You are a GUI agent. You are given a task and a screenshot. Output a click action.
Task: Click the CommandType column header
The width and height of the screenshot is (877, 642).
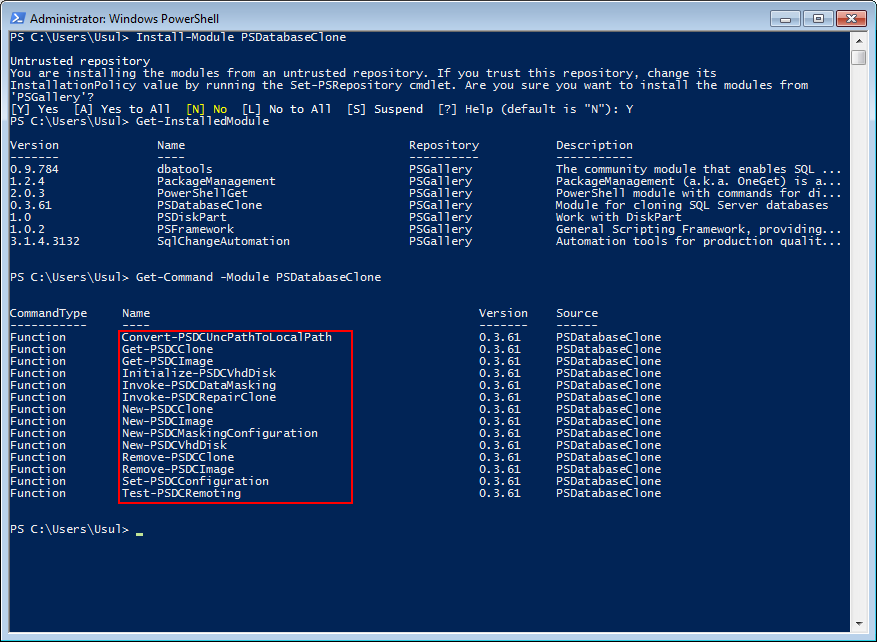pyautogui.click(x=48, y=313)
